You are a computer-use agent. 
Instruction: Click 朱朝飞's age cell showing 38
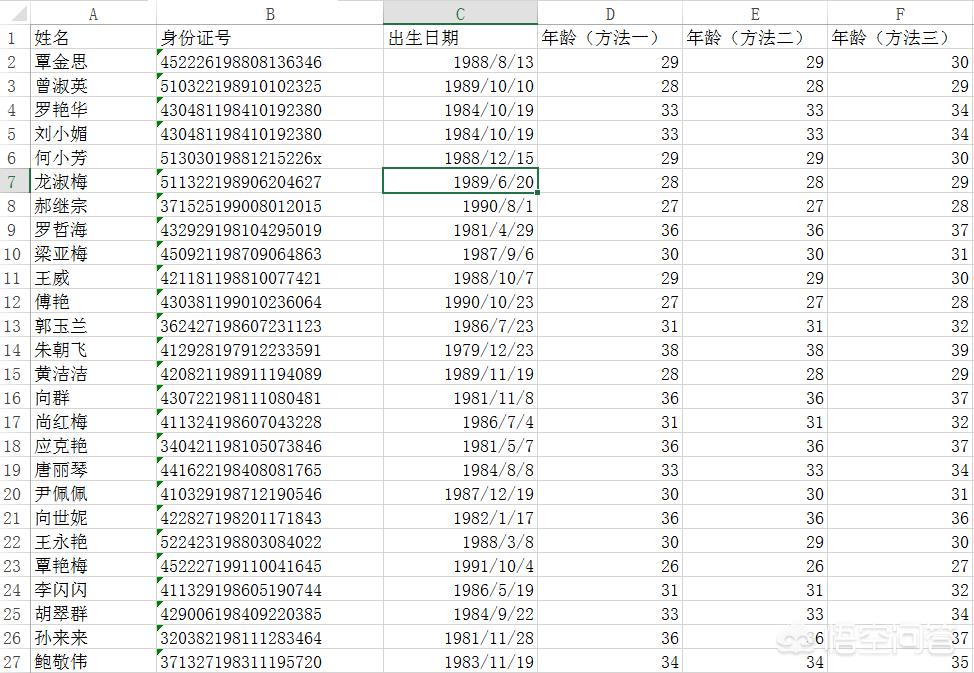coord(610,350)
